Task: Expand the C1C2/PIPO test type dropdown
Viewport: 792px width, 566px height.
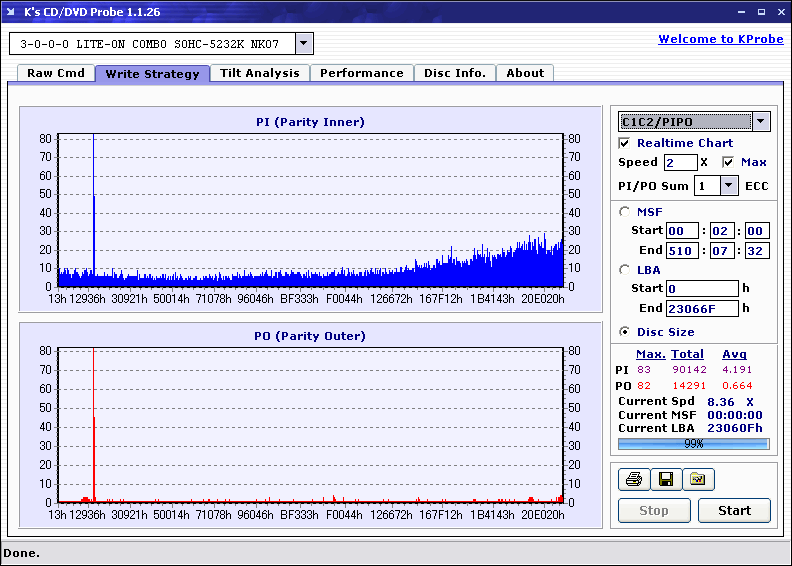Action: pyautogui.click(x=761, y=122)
